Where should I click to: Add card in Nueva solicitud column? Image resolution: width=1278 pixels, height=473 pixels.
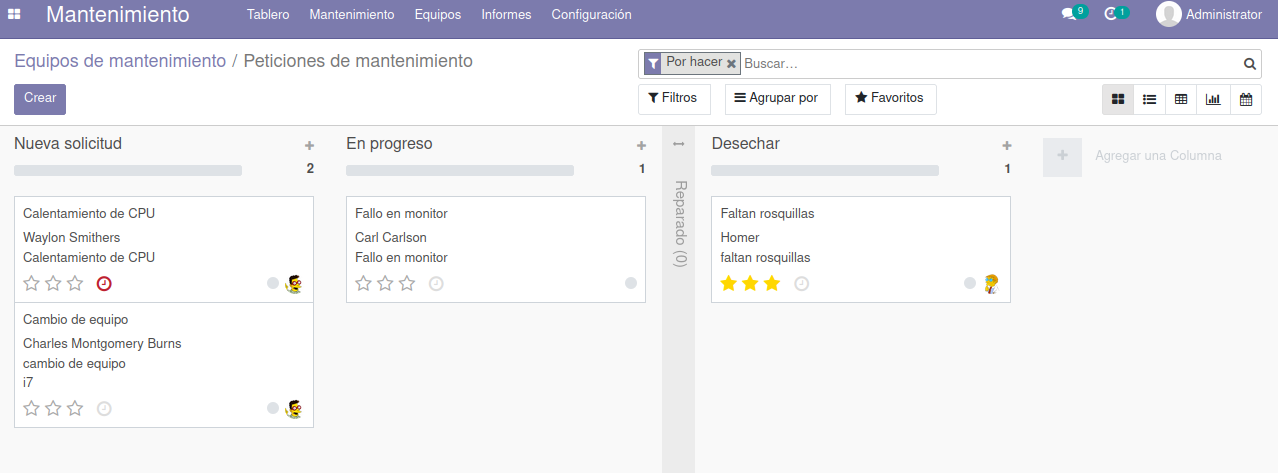point(309,146)
